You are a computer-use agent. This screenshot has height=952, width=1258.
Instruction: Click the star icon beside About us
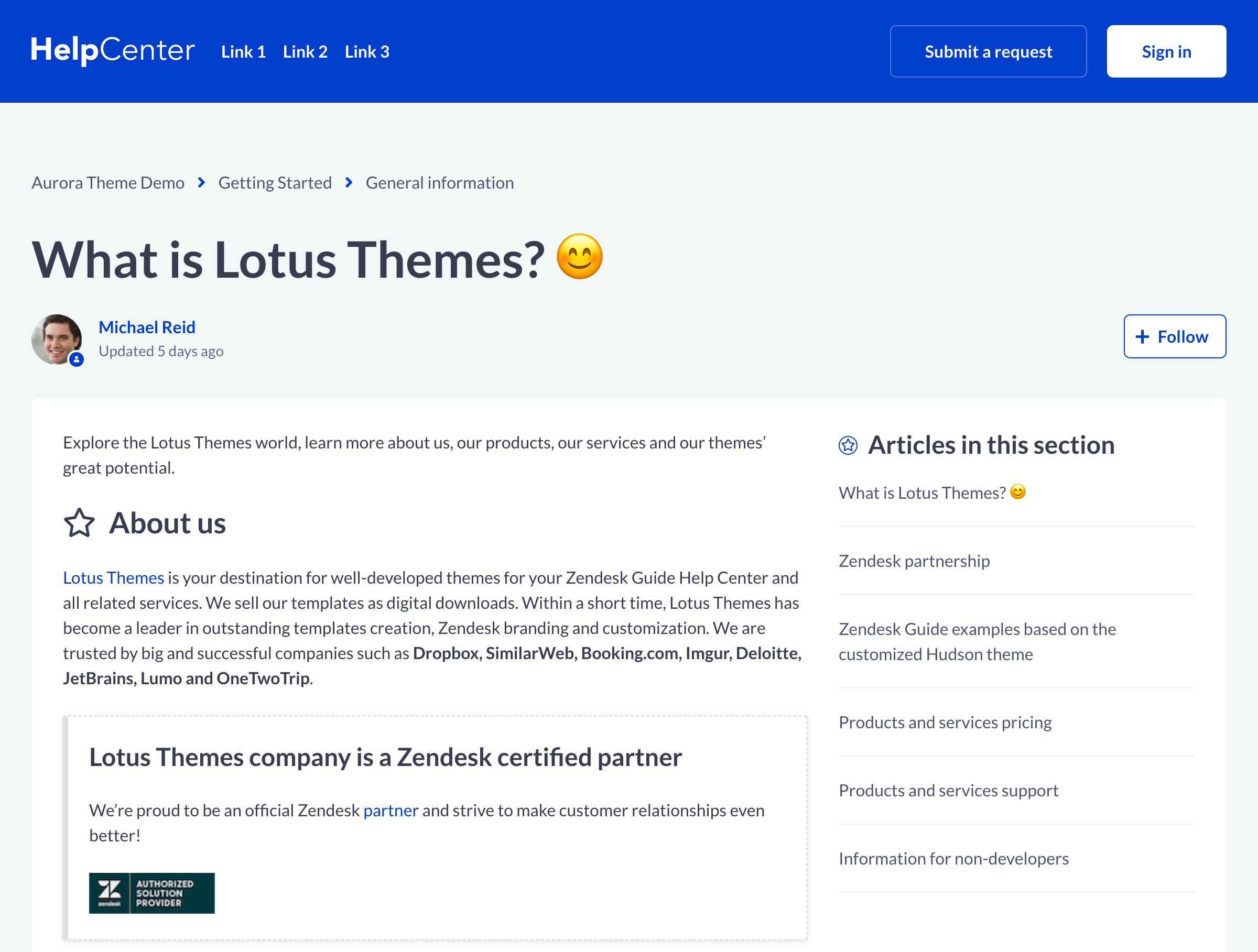pos(79,523)
